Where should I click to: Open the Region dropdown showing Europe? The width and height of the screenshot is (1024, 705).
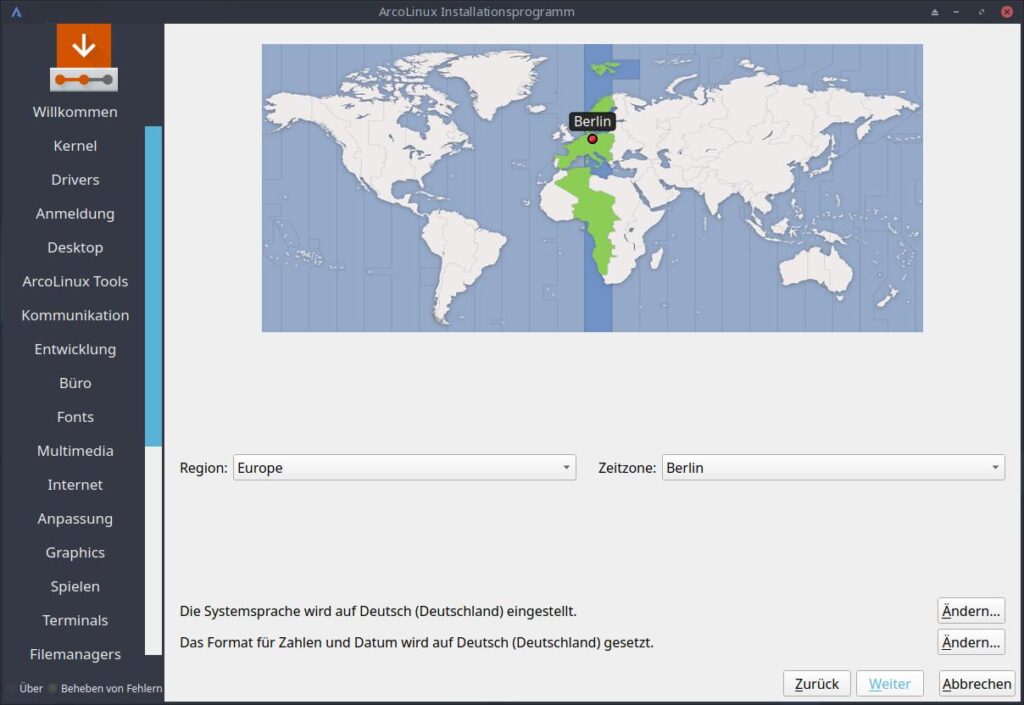point(404,467)
